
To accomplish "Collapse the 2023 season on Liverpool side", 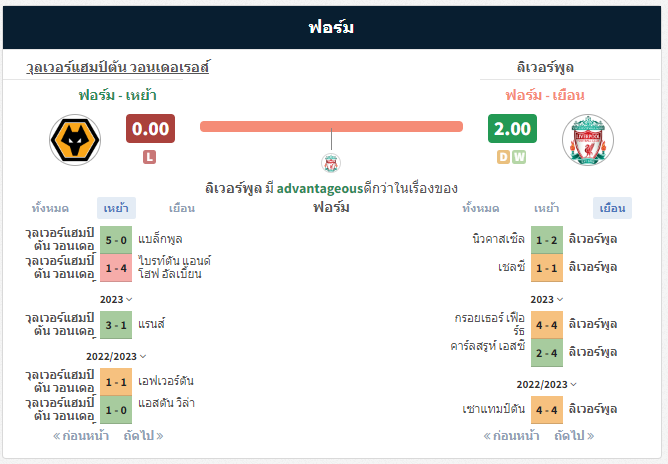I will click(x=547, y=300).
